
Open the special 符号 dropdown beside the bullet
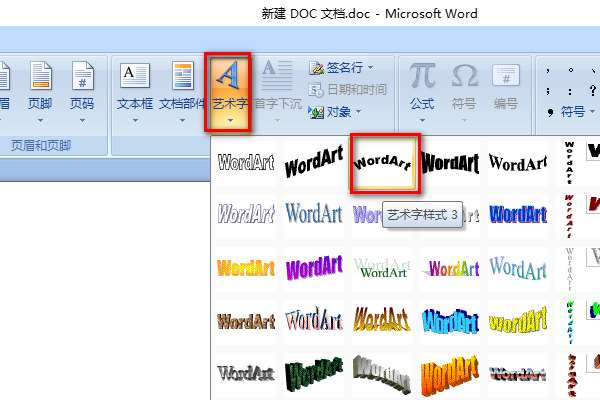(x=577, y=112)
